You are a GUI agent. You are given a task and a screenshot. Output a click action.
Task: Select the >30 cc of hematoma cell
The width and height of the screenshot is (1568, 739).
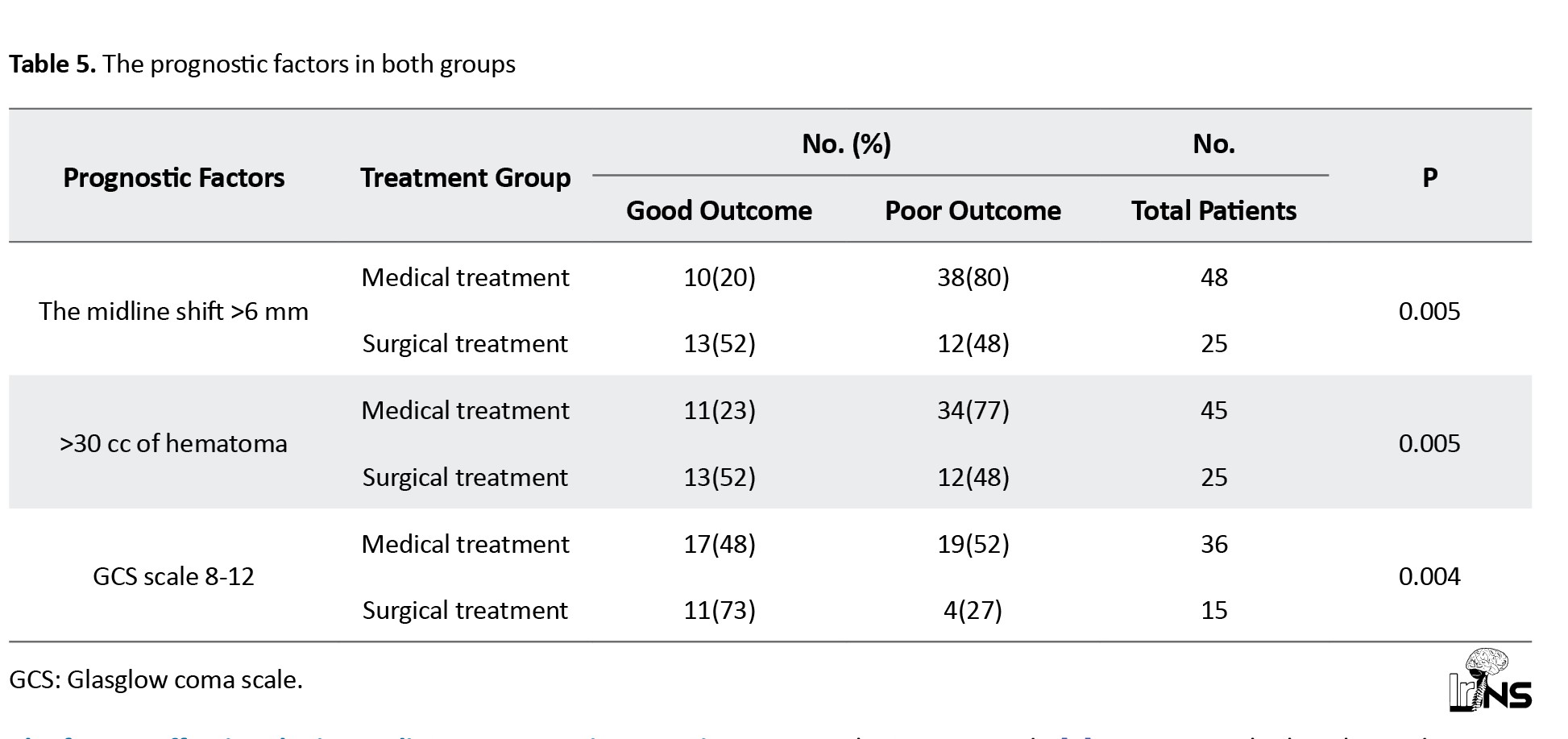[173, 443]
